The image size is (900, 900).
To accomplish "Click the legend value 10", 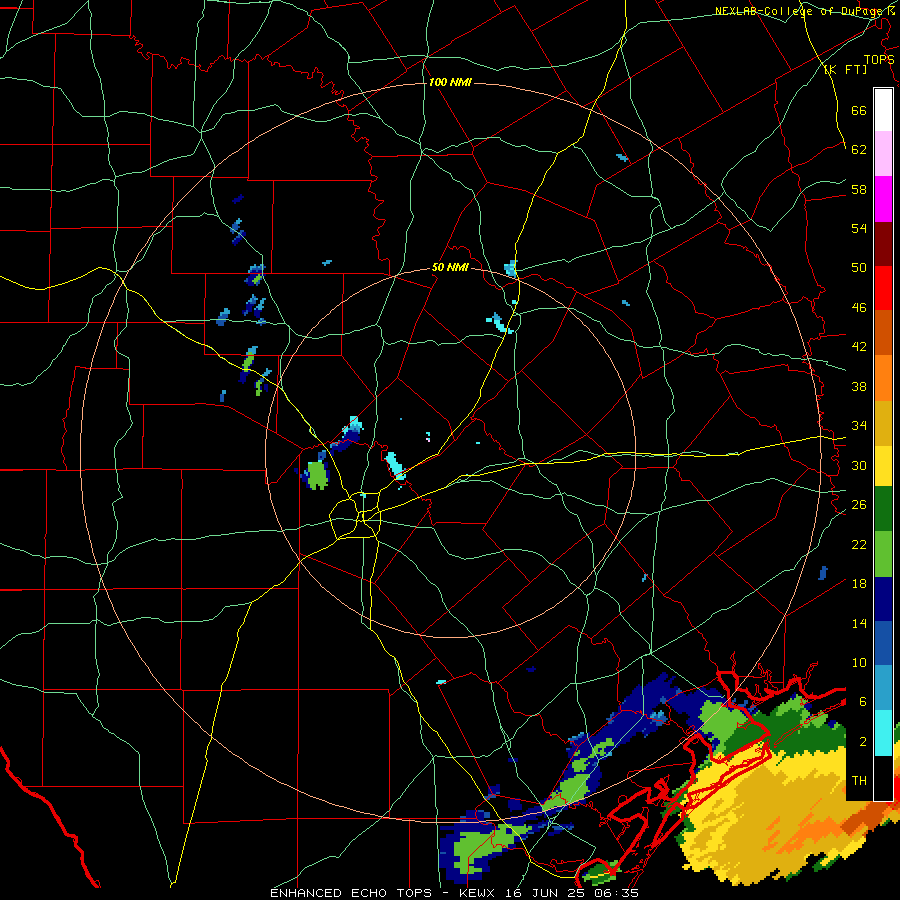I will pos(859,662).
